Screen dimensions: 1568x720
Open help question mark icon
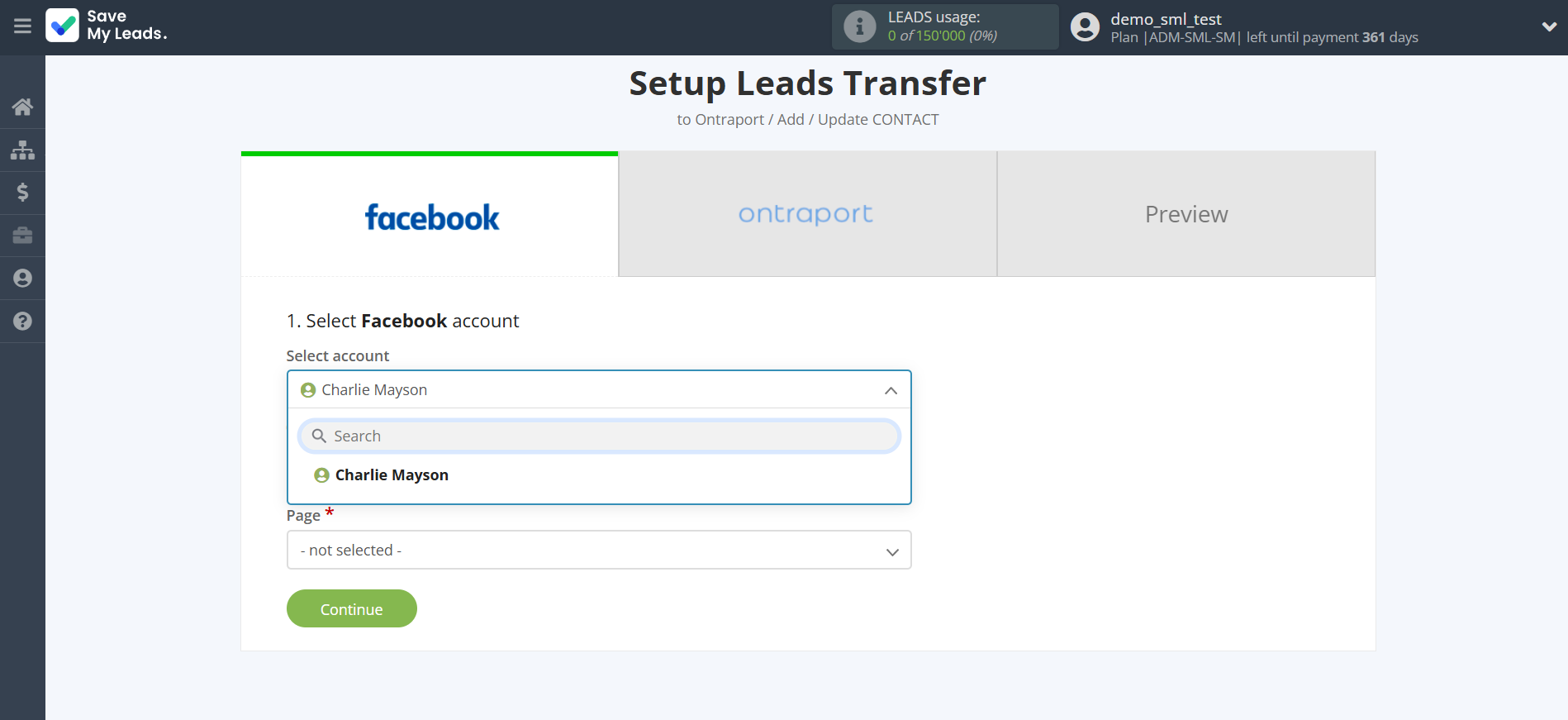22,322
